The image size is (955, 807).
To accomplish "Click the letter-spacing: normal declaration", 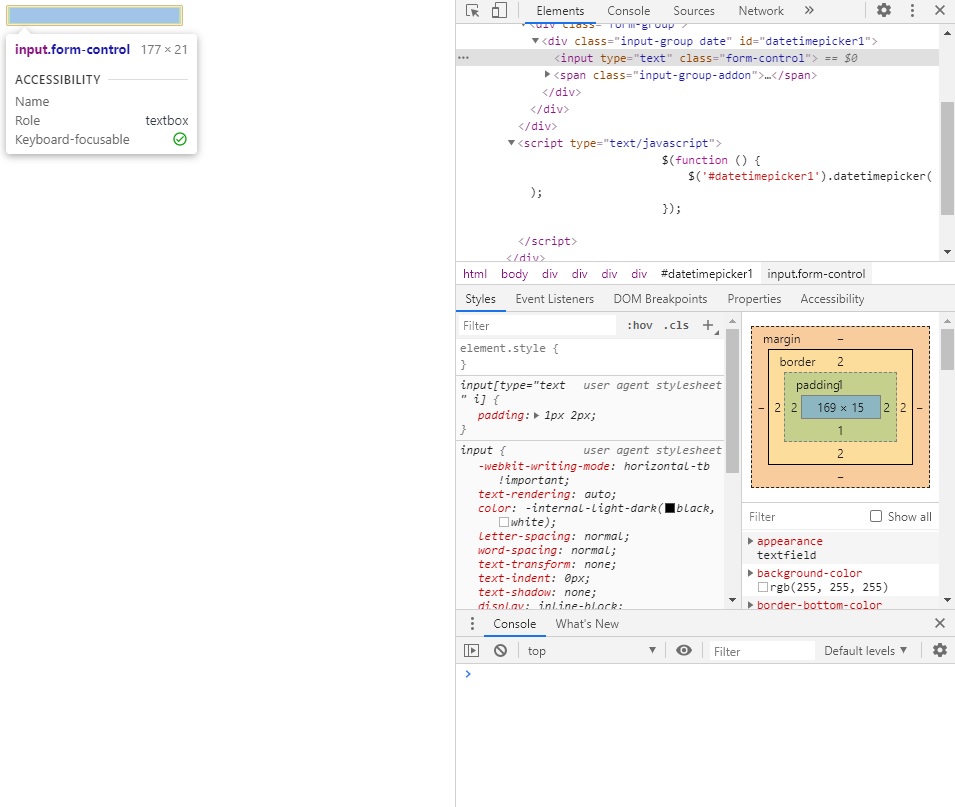I will (x=553, y=536).
